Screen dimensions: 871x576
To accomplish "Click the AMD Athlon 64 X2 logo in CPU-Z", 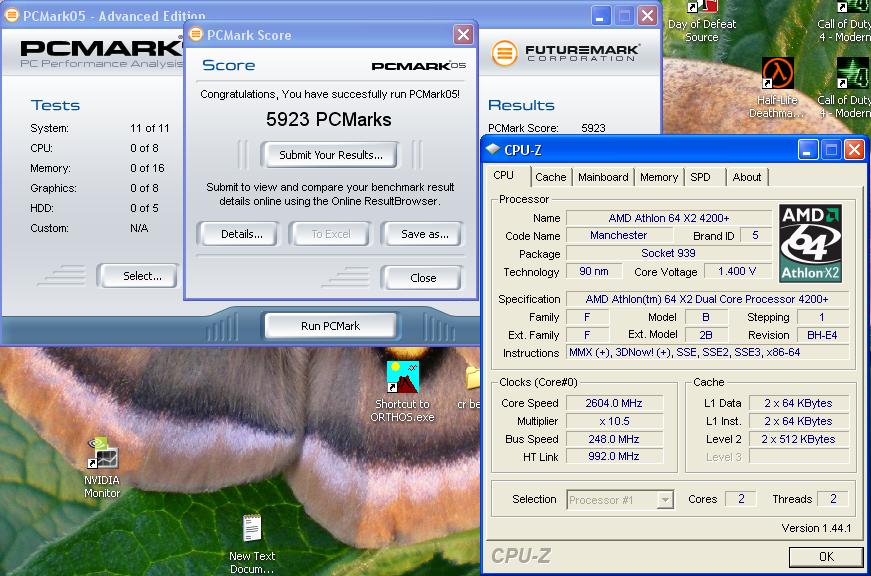I will tap(810, 243).
